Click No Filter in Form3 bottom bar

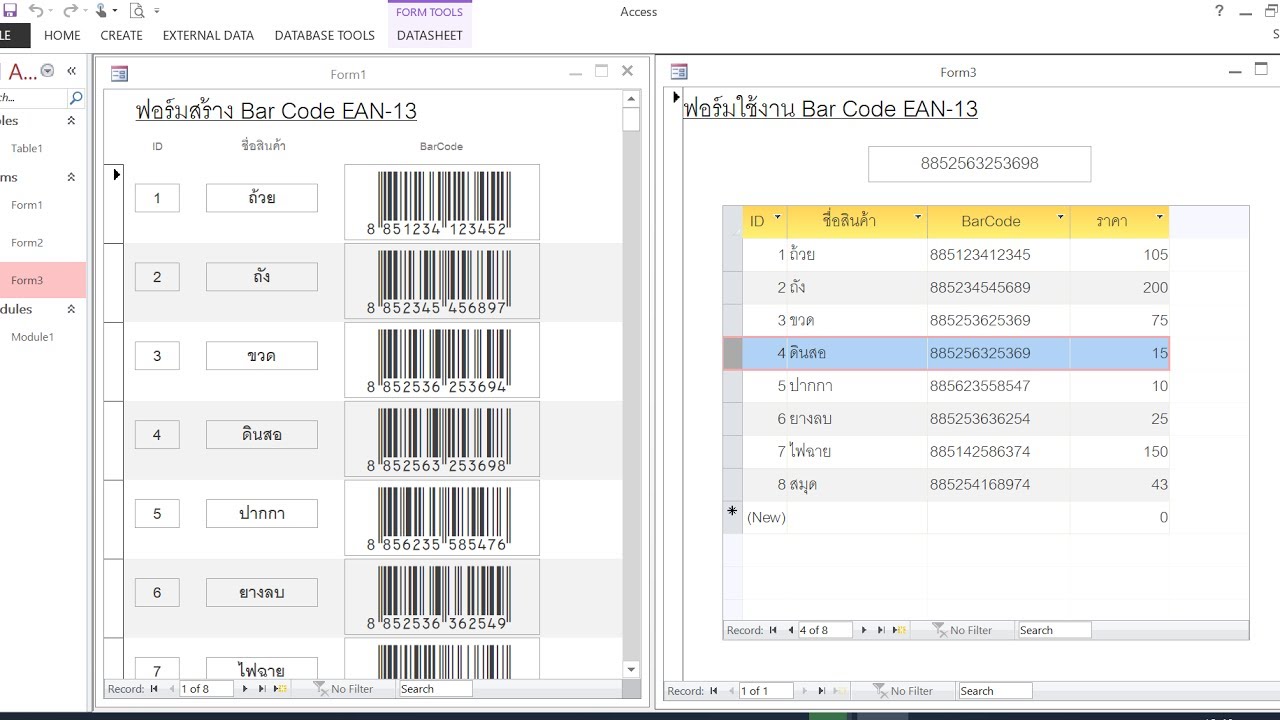tap(904, 691)
